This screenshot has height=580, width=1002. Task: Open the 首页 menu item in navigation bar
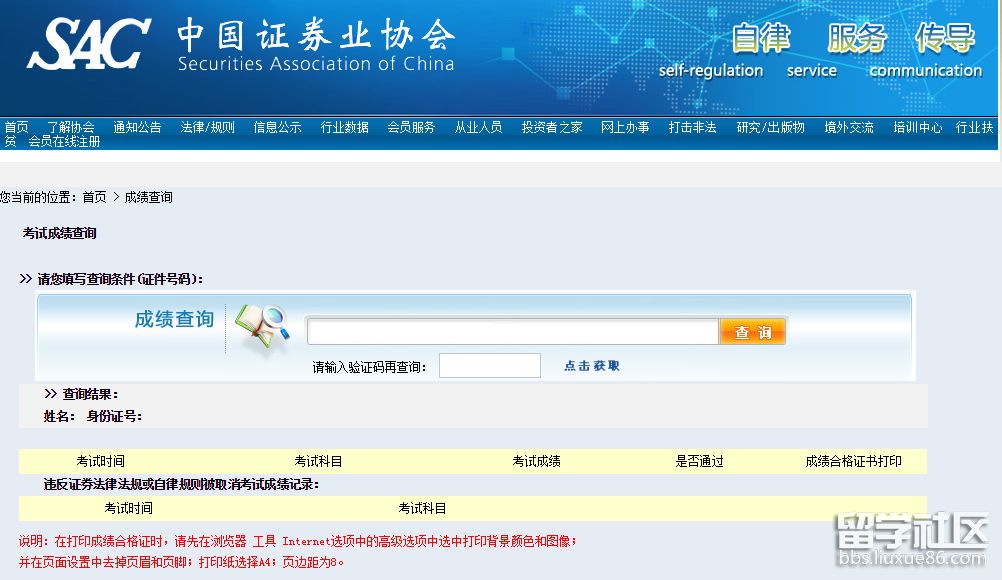pyautogui.click(x=16, y=127)
